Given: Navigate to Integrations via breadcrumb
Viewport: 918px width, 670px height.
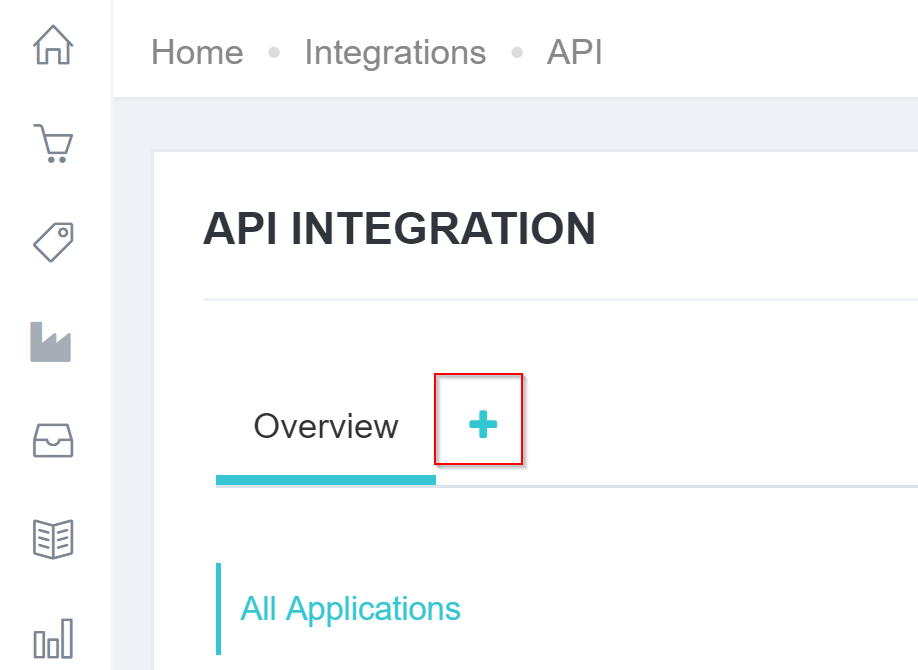Looking at the screenshot, I should pyautogui.click(x=395, y=52).
